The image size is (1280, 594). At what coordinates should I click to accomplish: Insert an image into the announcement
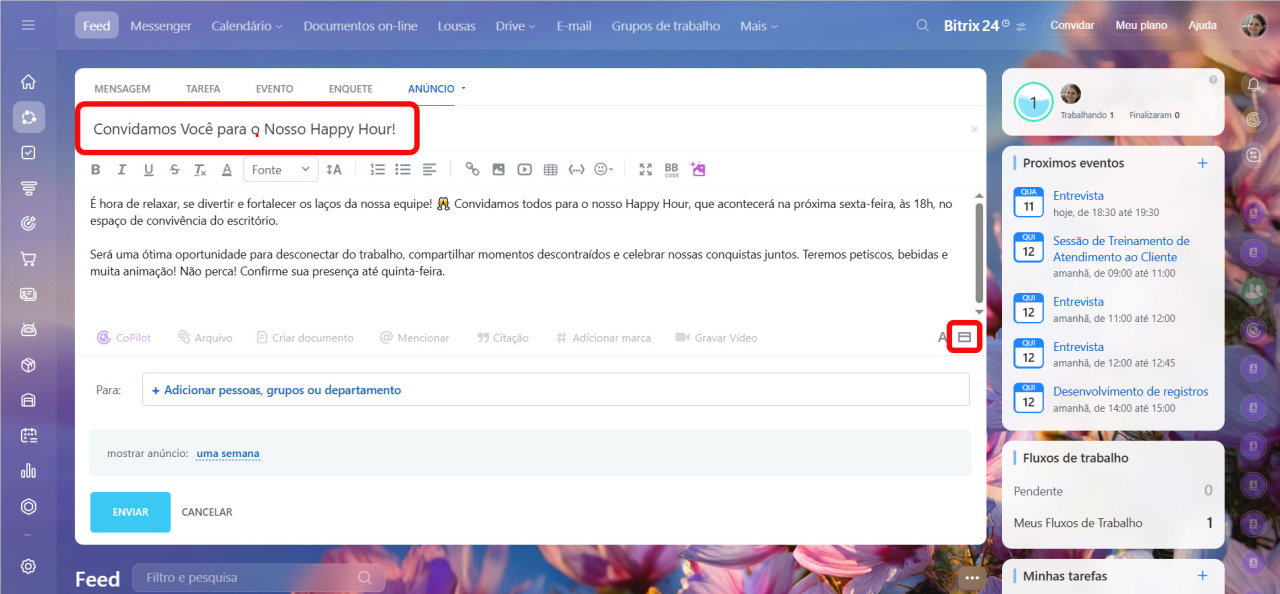pyautogui.click(x=498, y=170)
